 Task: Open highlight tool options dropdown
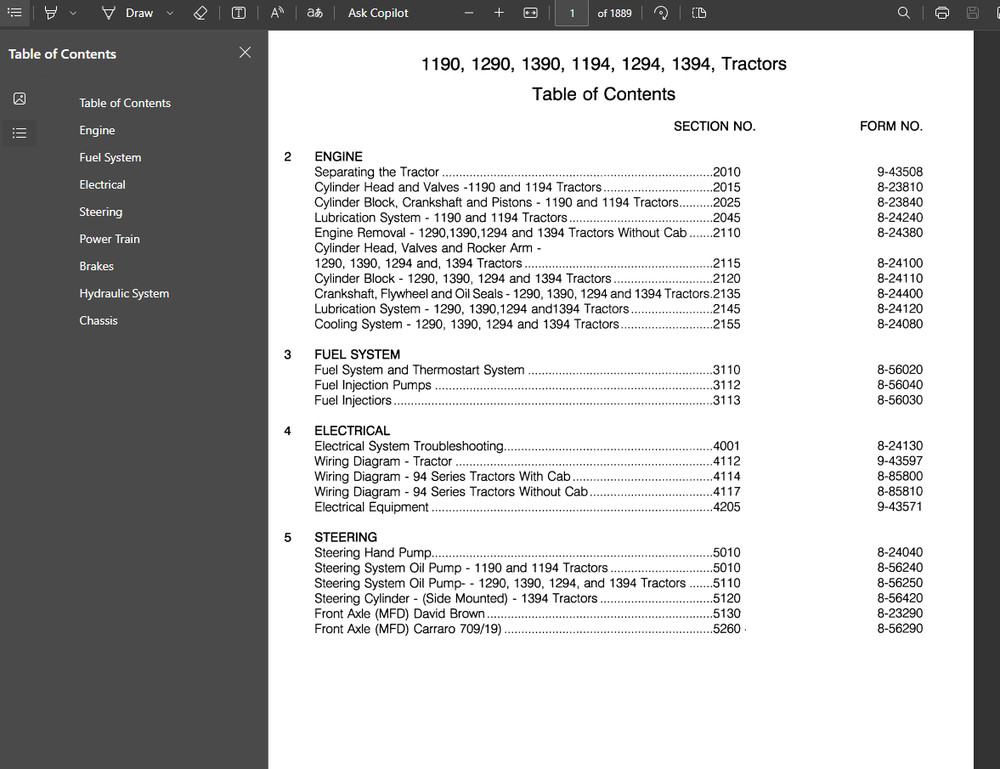[x=73, y=13]
